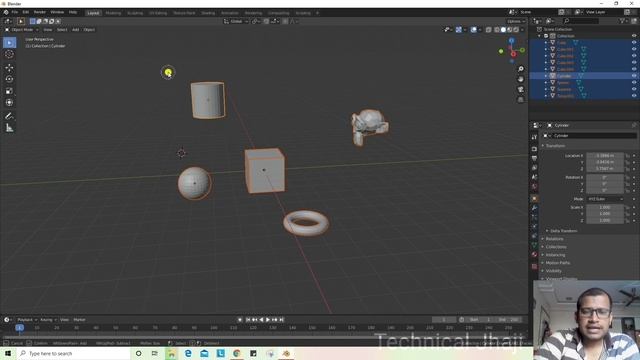Open the Texture properties tab
Image resolution: width=640 pixels, height=360 pixels.
coord(534,267)
